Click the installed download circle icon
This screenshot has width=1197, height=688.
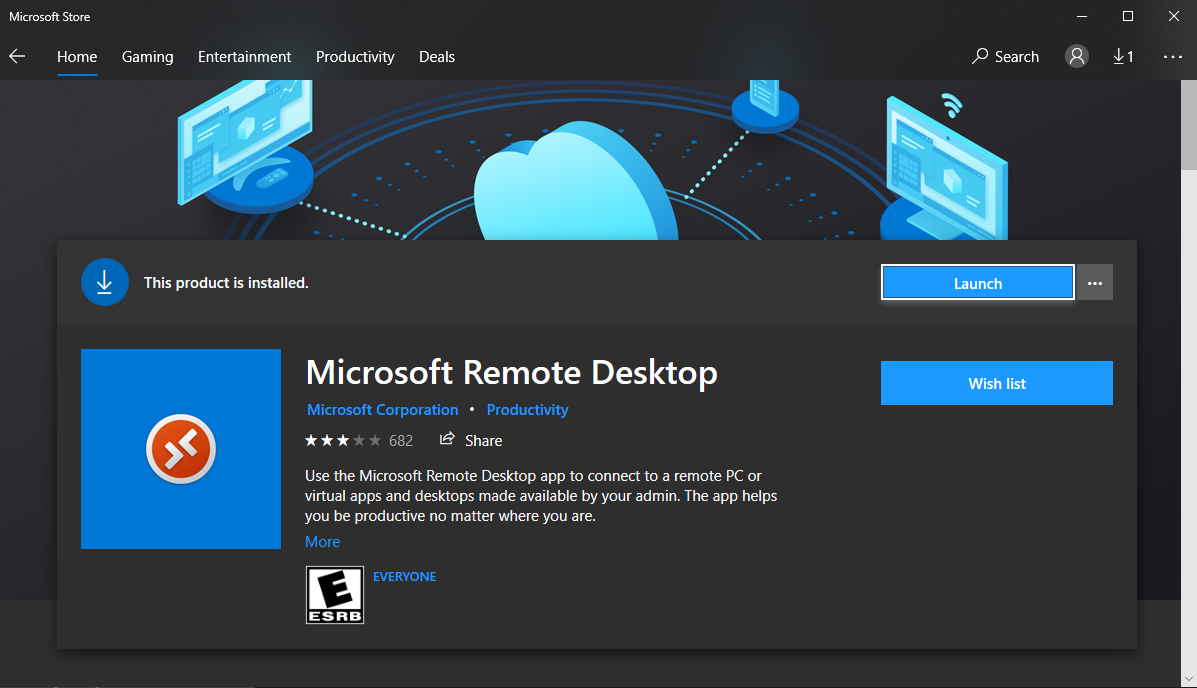[x=105, y=283]
